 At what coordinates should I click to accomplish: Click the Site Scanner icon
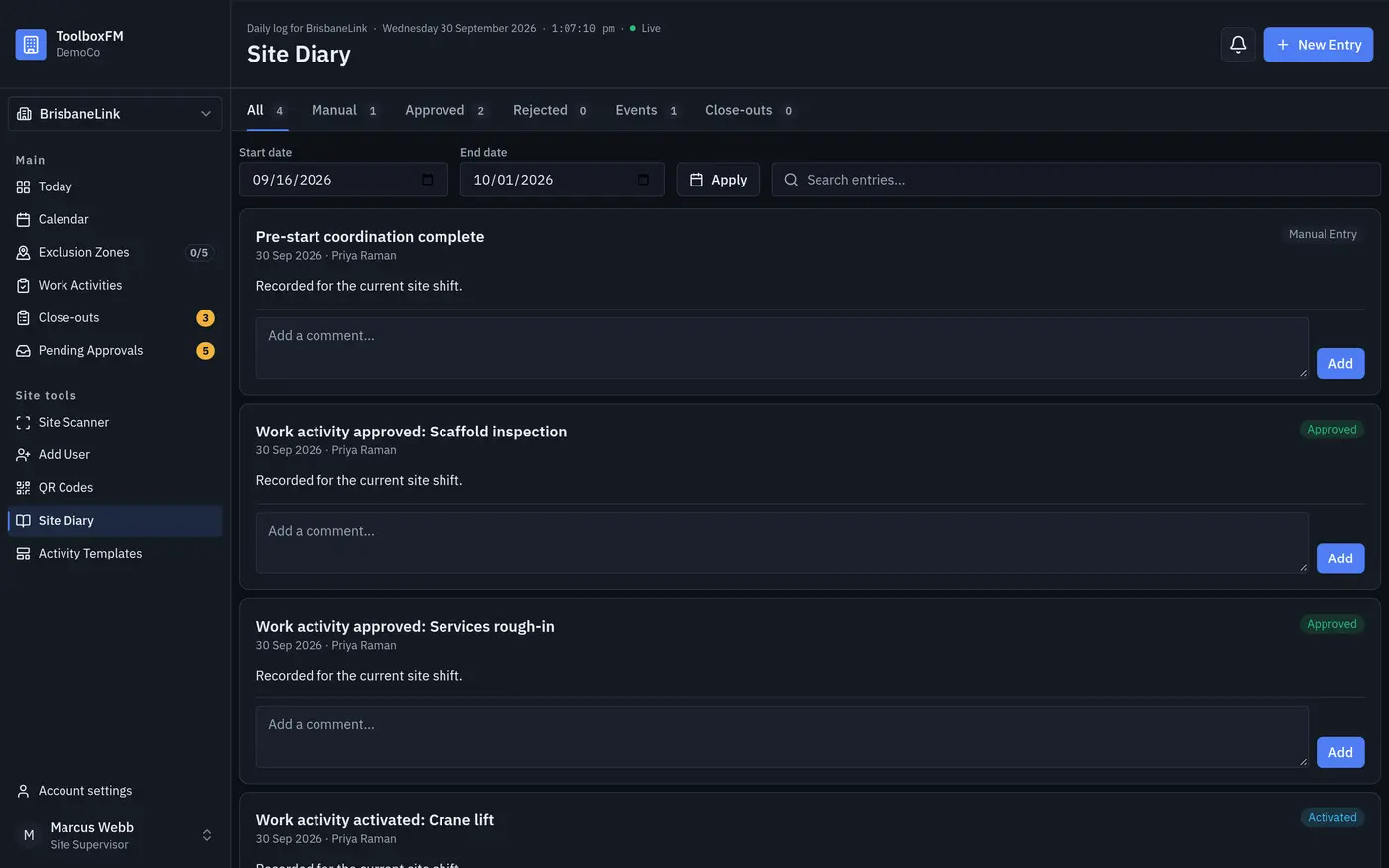pyautogui.click(x=23, y=422)
